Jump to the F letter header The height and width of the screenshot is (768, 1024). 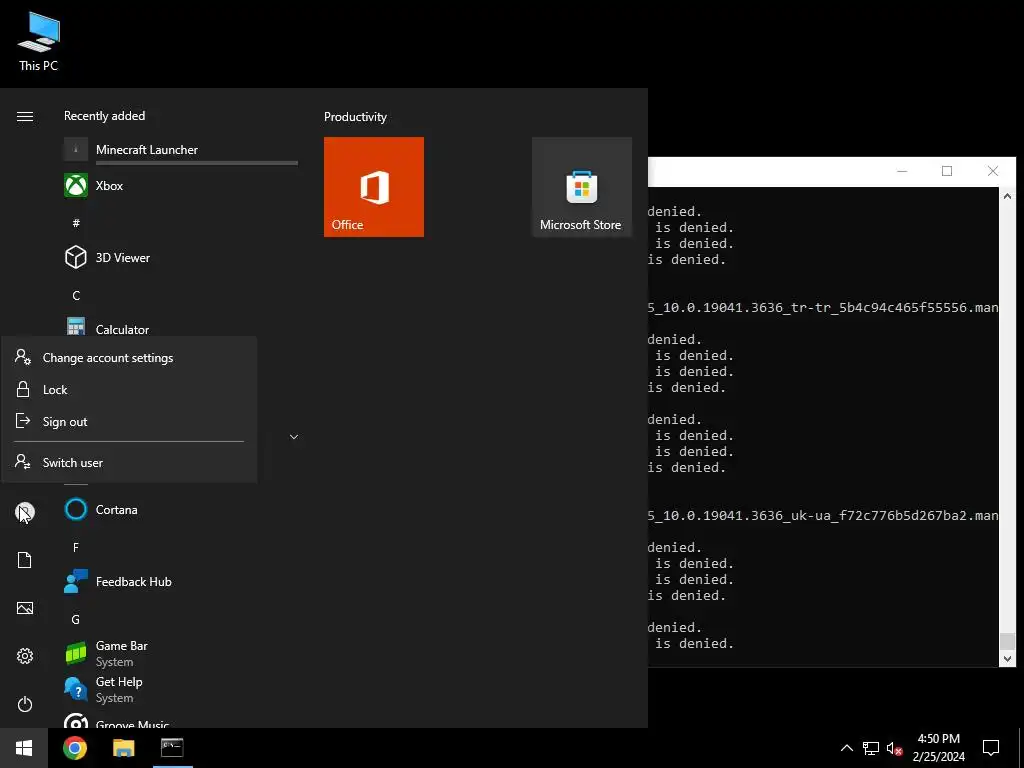pos(76,547)
